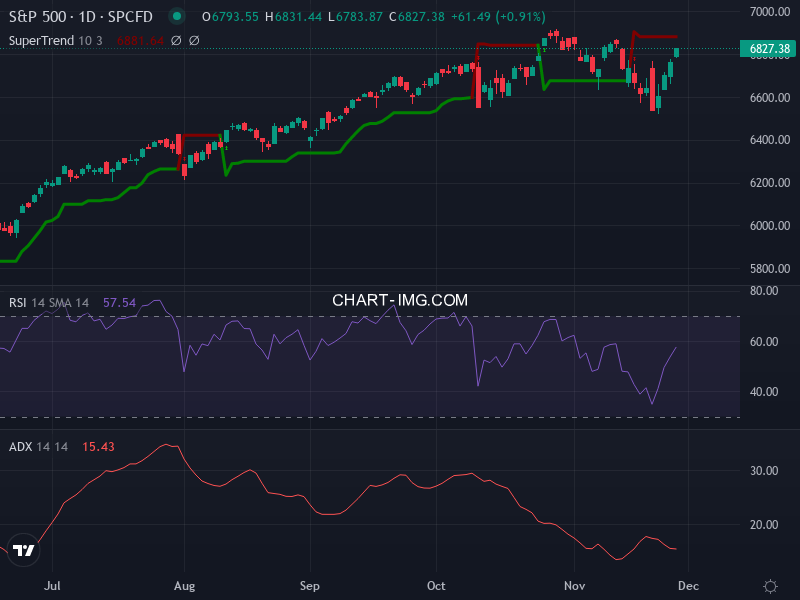Click the CHART-IMG.COM watermark text
This screenshot has width=800, height=600.
[400, 299]
